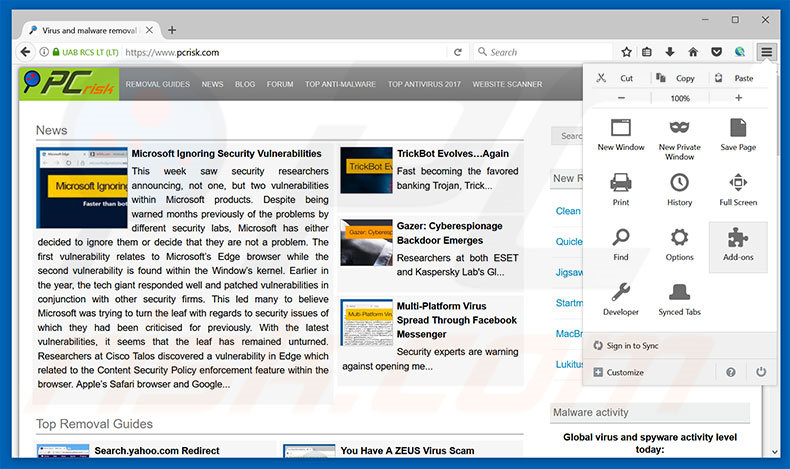Viewport: 790px width, 469px height.
Task: Open the Pocket icon in toolbar
Action: tap(716, 52)
